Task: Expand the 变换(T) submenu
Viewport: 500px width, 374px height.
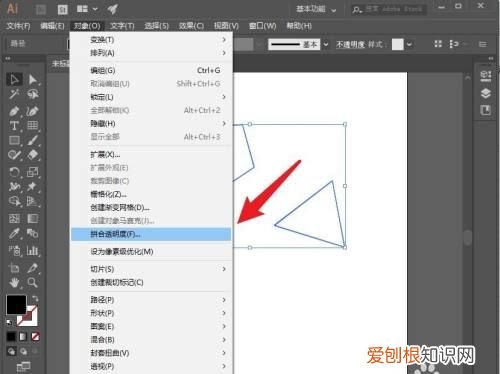Action: pos(151,40)
